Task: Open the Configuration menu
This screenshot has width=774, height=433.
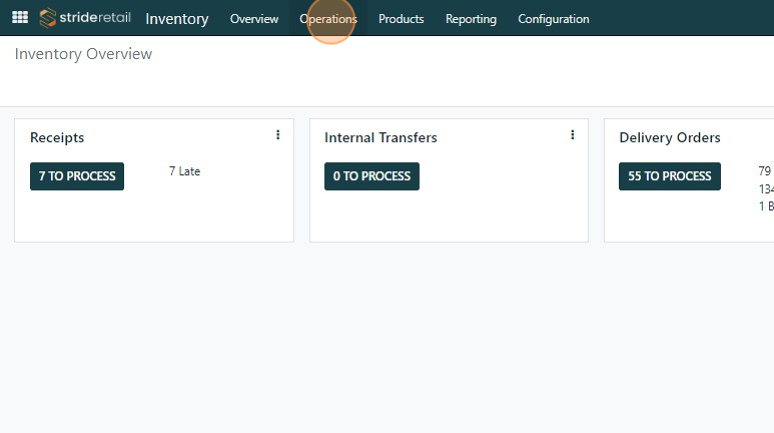Action: (x=553, y=19)
